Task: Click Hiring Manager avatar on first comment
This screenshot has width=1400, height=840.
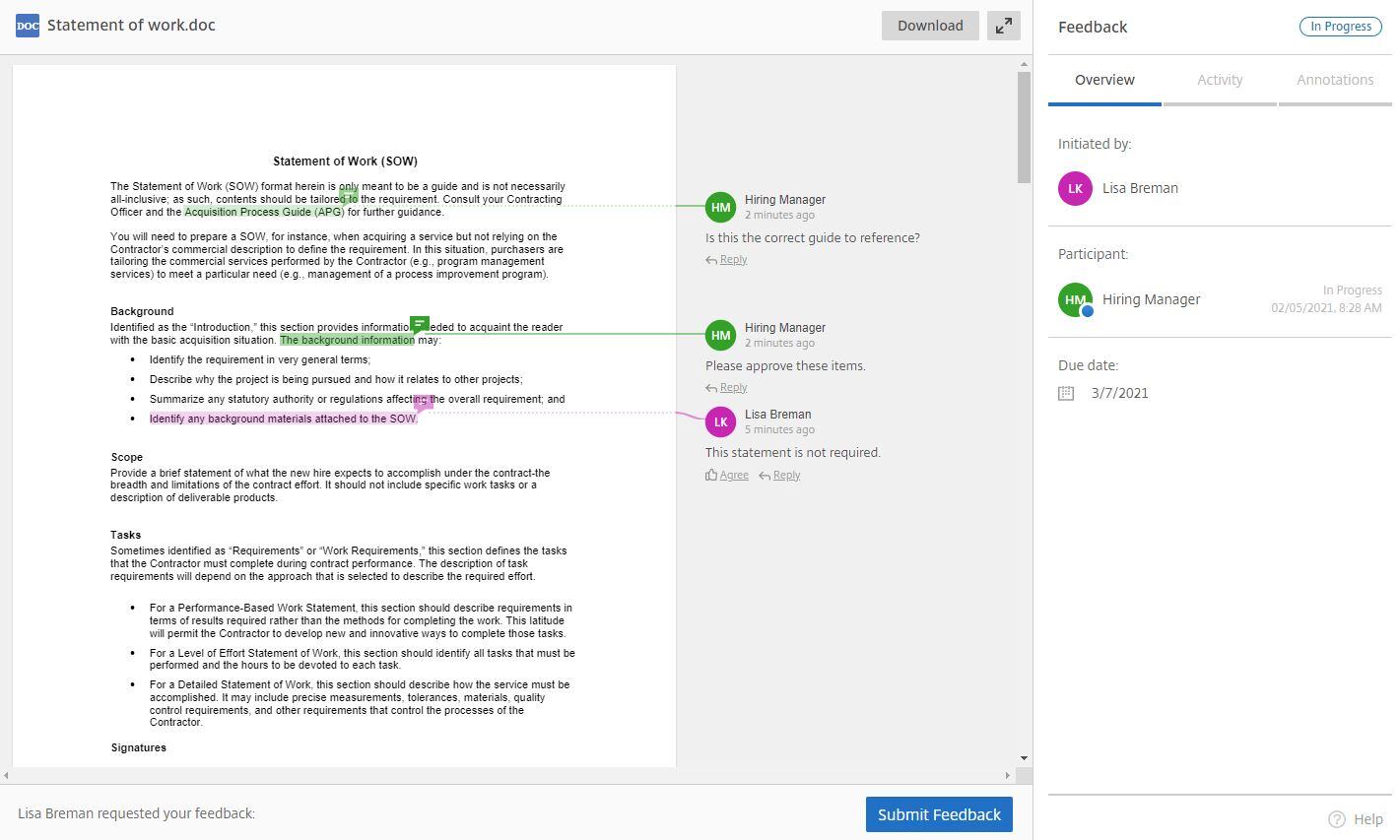Action: point(721,207)
